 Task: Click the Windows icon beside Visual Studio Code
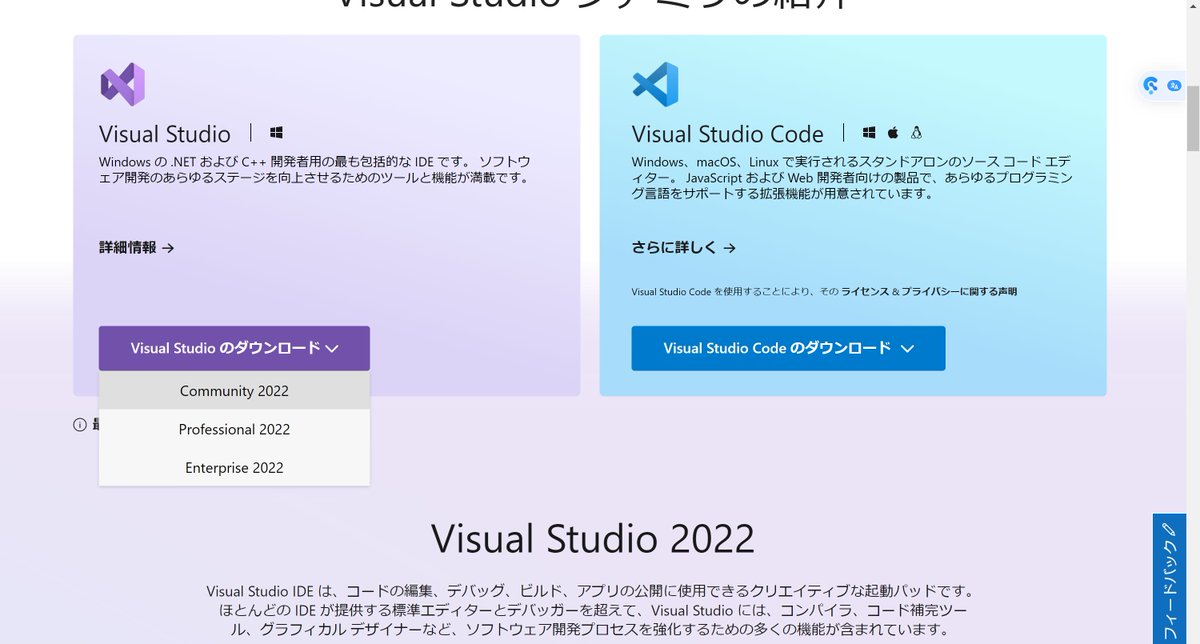[869, 132]
